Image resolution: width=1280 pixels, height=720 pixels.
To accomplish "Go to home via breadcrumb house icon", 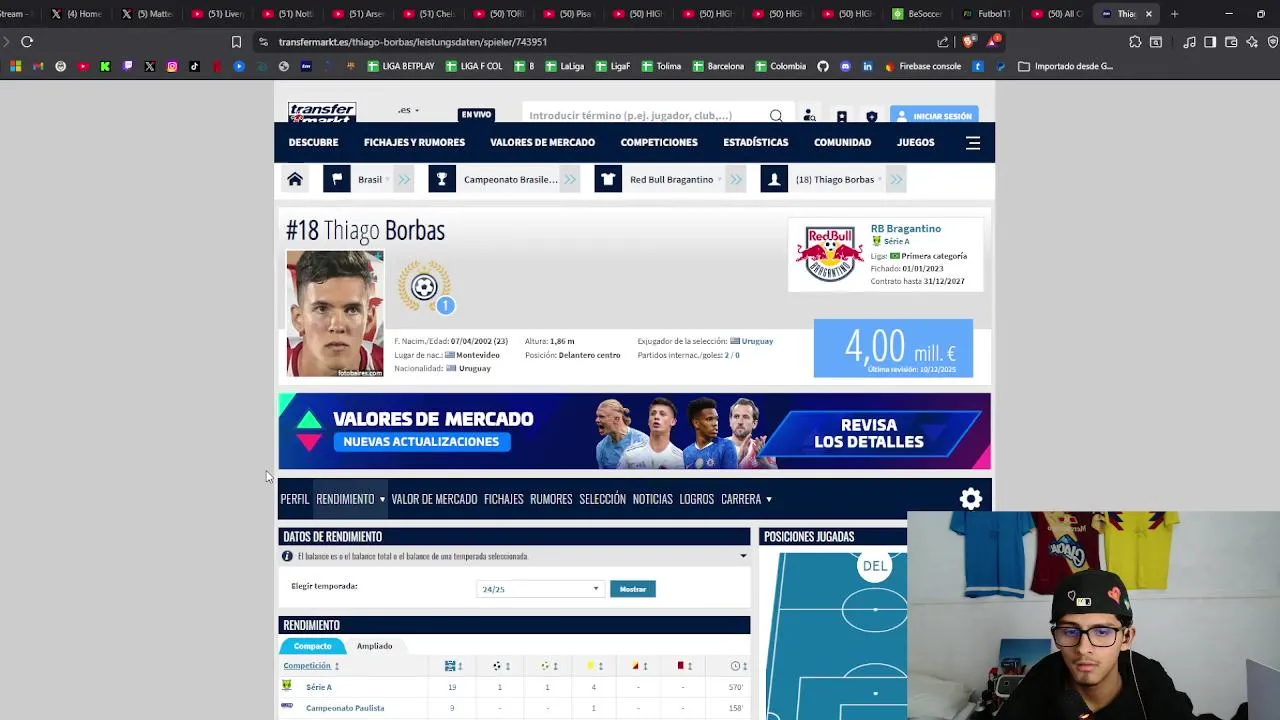I will pos(295,179).
